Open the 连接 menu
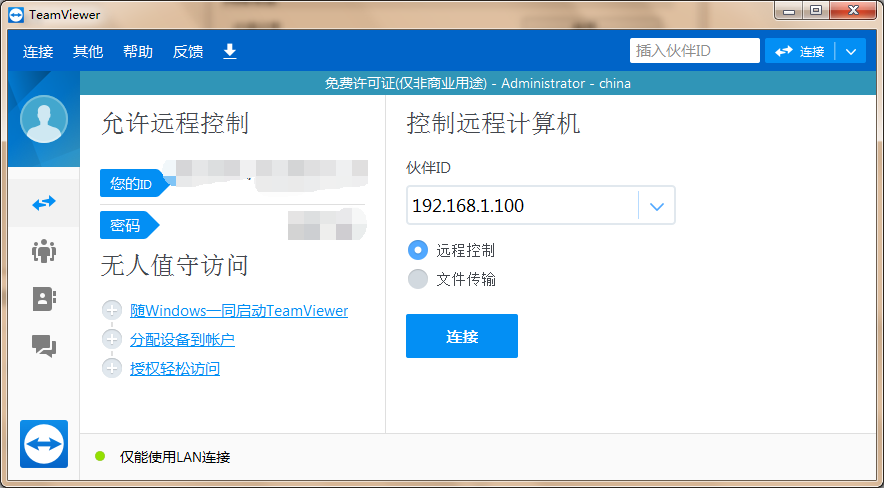The height and width of the screenshot is (488, 884). (38, 51)
